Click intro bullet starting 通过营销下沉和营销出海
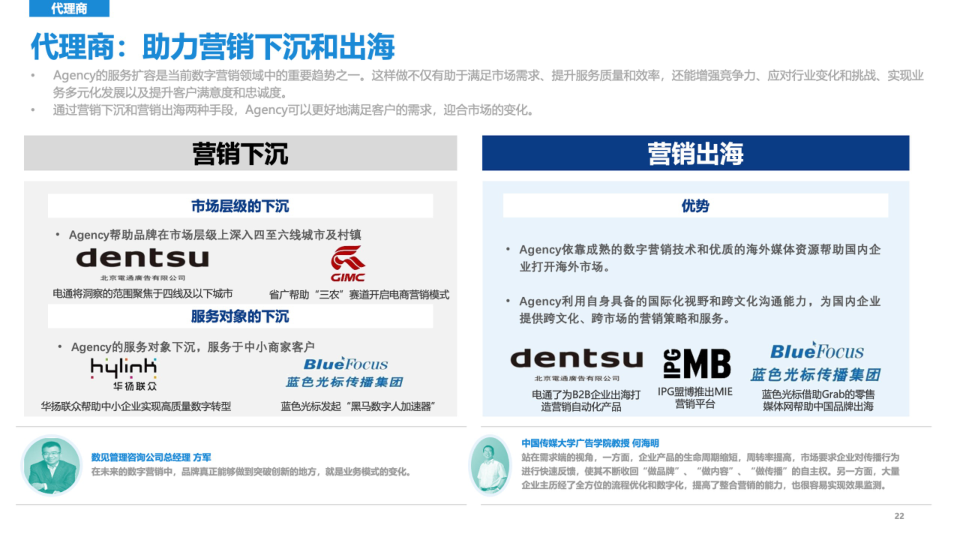960x540 pixels. [x=293, y=110]
